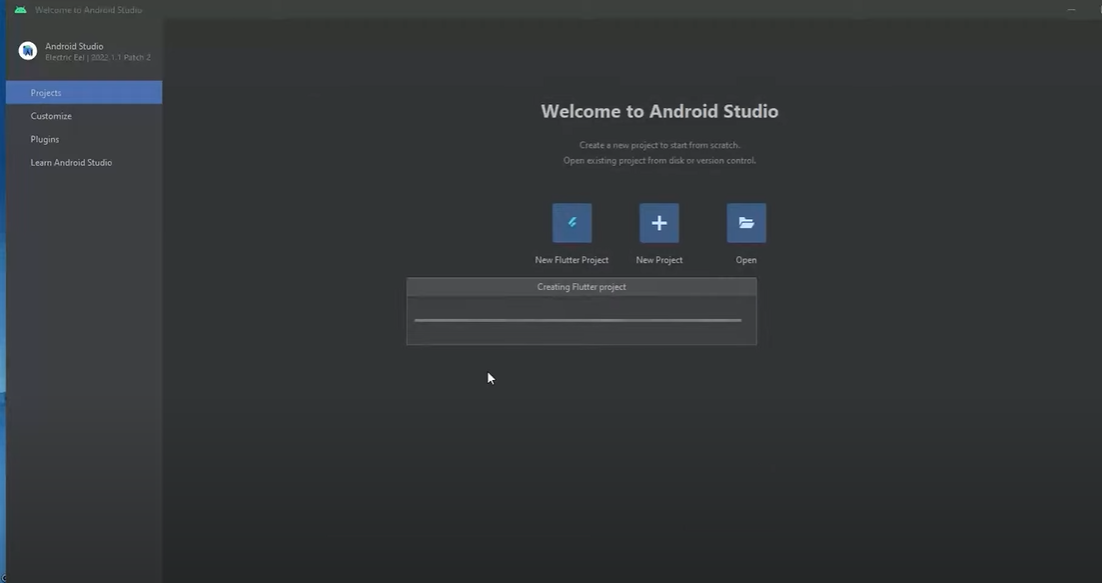Click the New Flutter Project icon

[572, 223]
